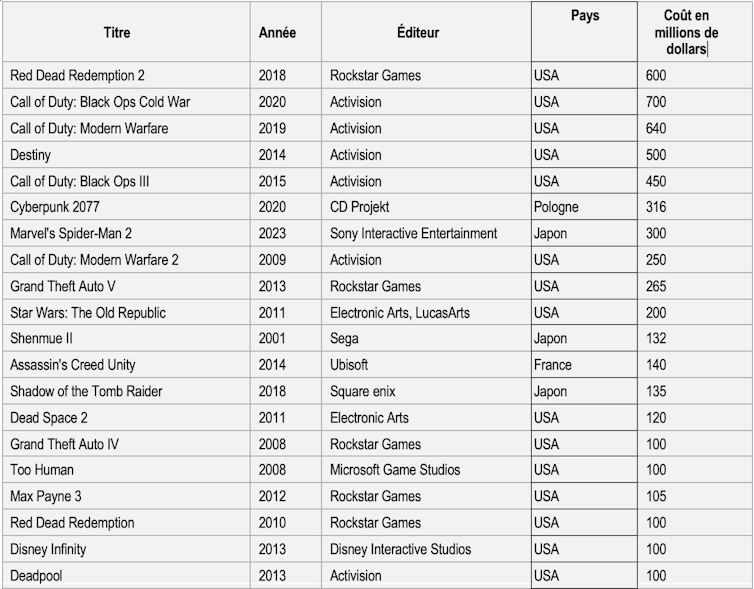Screen dimensions: 754x589
Task: Select the Cyberpunk 2077 title cell
Action: (x=56, y=207)
